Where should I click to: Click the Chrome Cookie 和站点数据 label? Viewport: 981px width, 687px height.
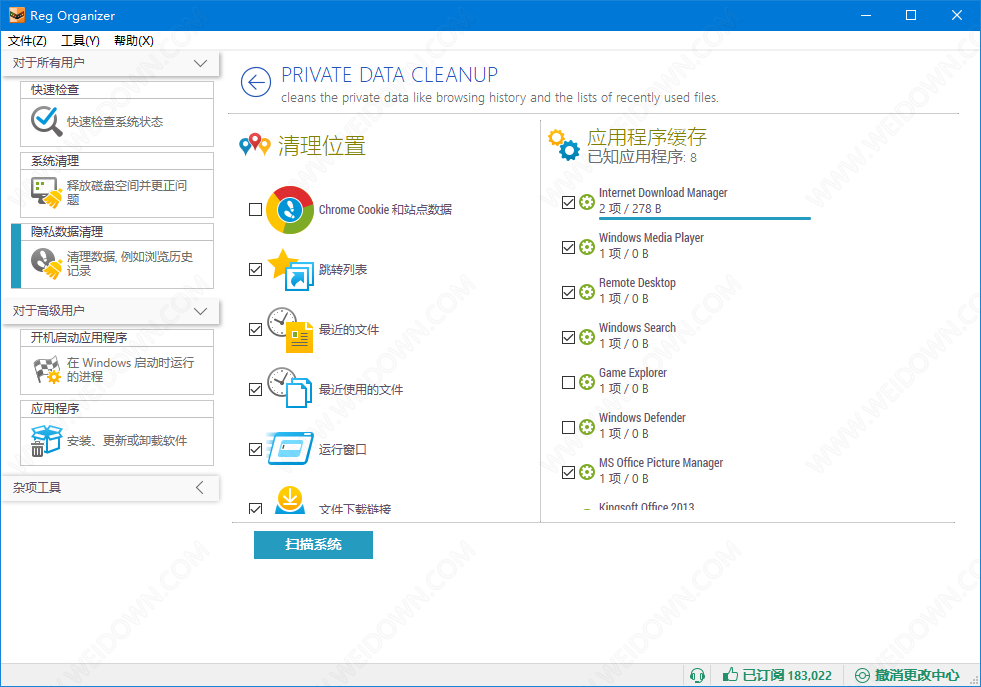coord(385,210)
